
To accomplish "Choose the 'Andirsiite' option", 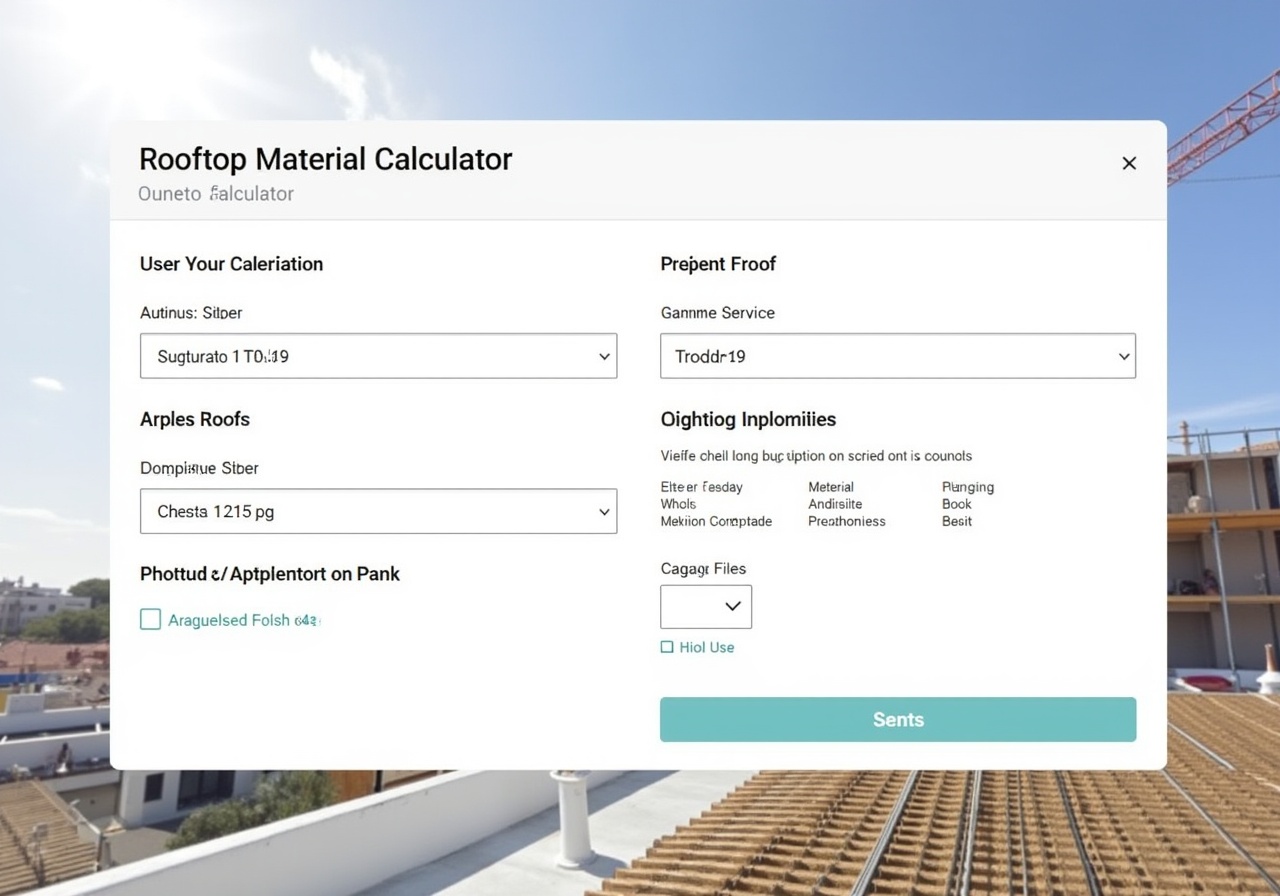I will click(x=835, y=504).
